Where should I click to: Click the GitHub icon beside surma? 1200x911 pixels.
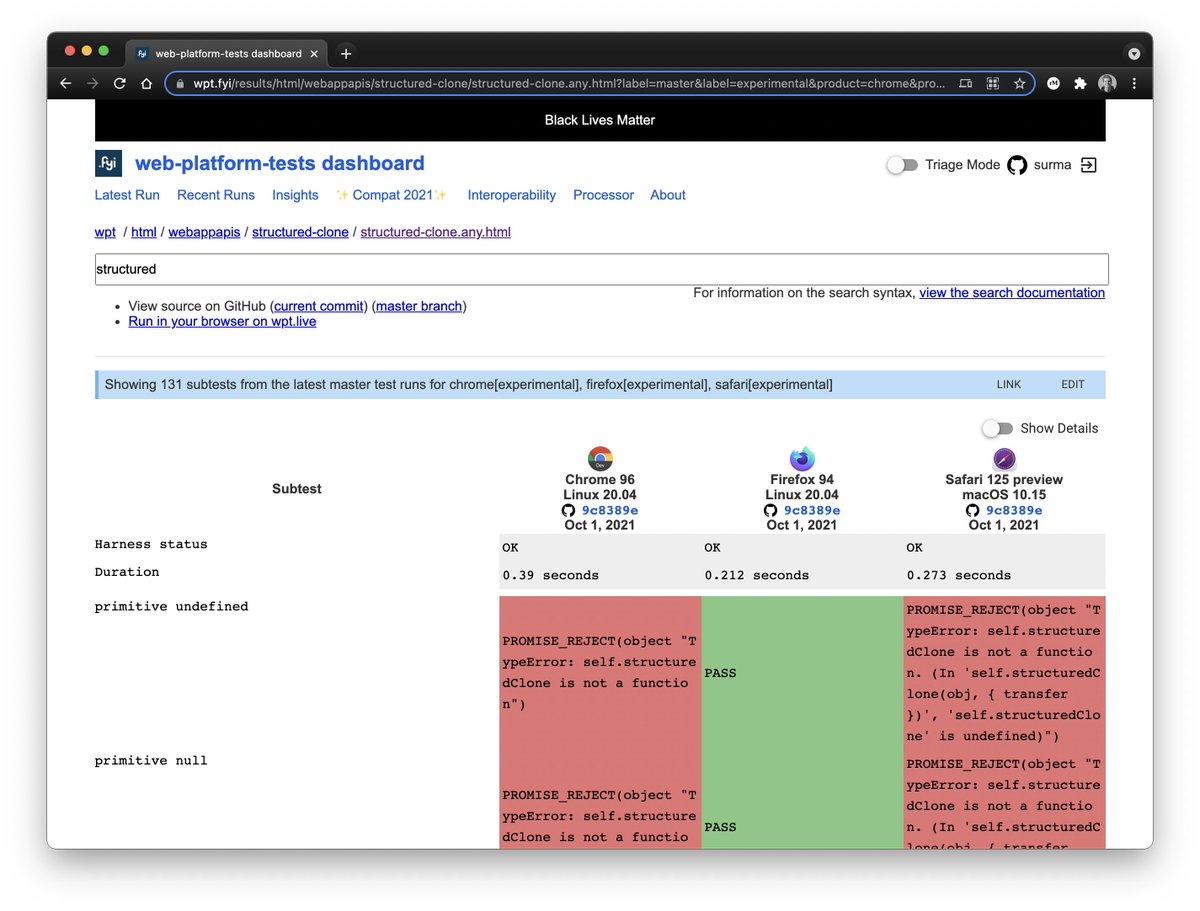(1017, 165)
